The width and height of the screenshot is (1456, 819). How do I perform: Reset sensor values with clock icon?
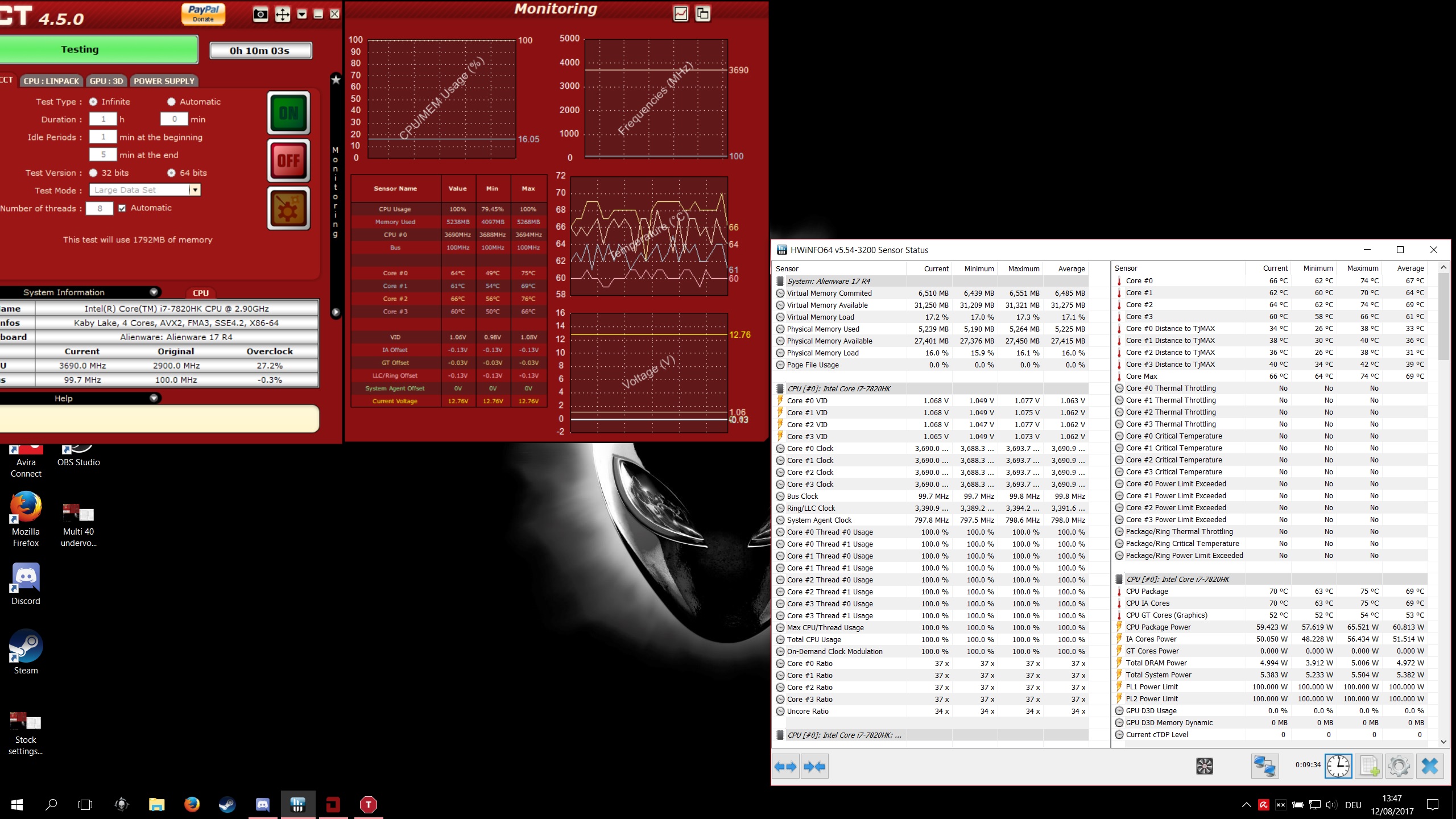point(1338,766)
